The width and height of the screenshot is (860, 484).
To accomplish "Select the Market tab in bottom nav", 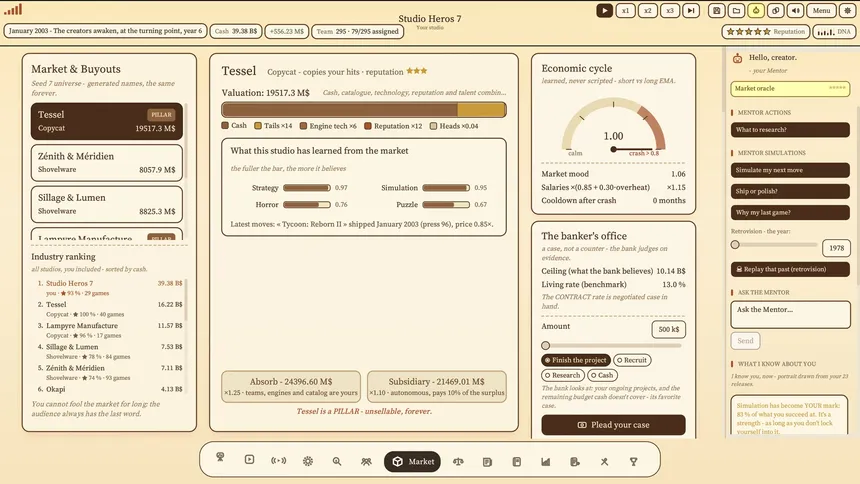I will click(x=414, y=462).
